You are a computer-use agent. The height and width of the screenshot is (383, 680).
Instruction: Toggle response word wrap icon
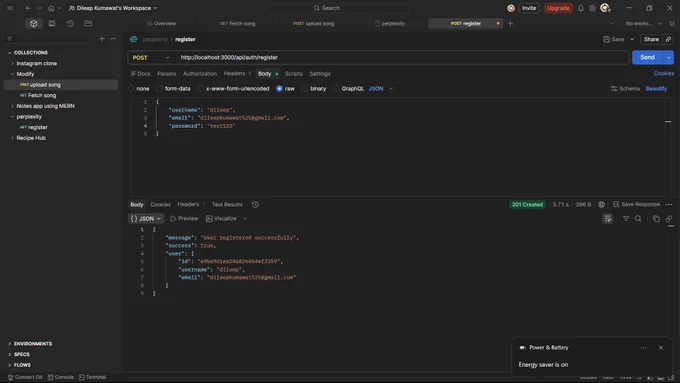tap(608, 219)
